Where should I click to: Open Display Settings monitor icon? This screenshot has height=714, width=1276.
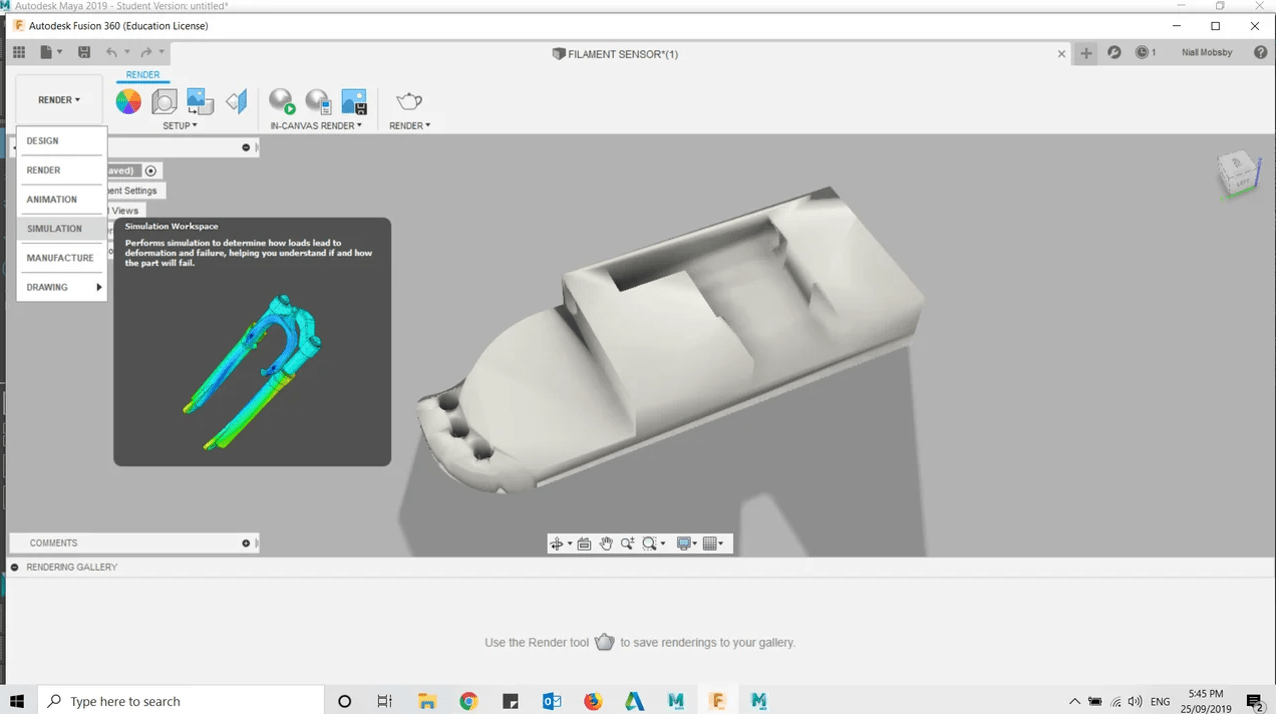click(684, 544)
